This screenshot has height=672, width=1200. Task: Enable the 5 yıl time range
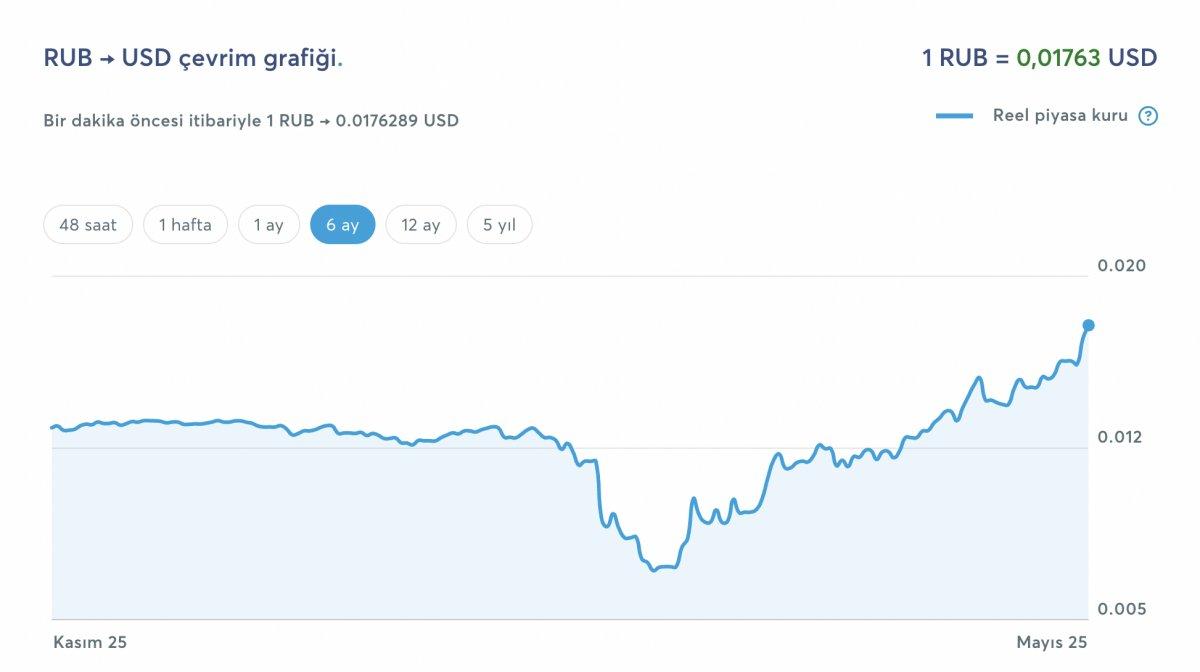(x=499, y=224)
